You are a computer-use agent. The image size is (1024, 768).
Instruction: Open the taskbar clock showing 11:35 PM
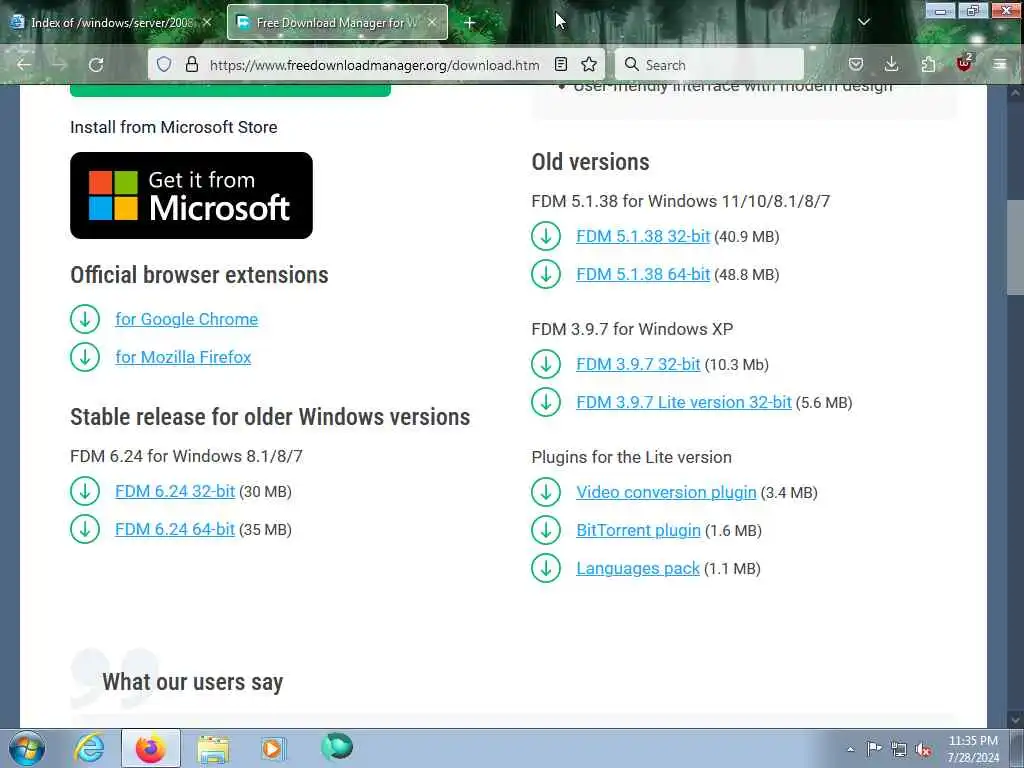point(973,749)
